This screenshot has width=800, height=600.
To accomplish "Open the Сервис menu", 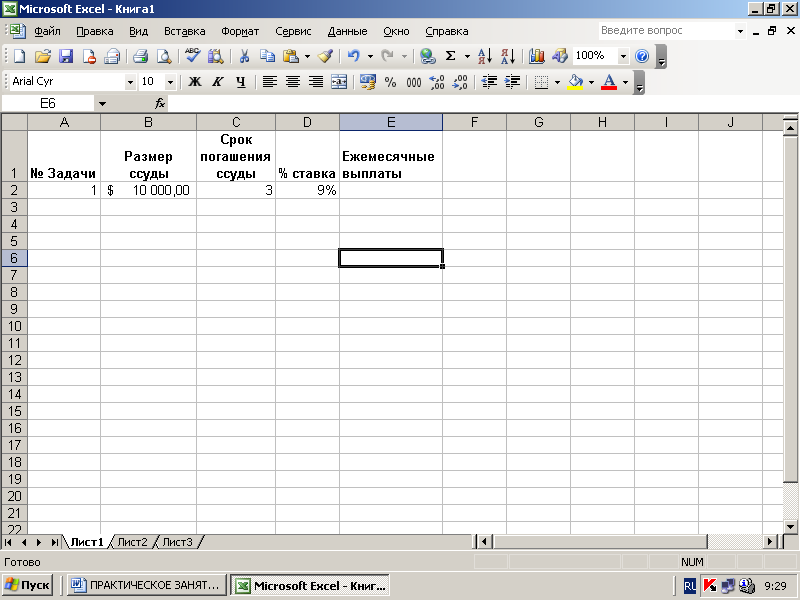I will click(293, 31).
